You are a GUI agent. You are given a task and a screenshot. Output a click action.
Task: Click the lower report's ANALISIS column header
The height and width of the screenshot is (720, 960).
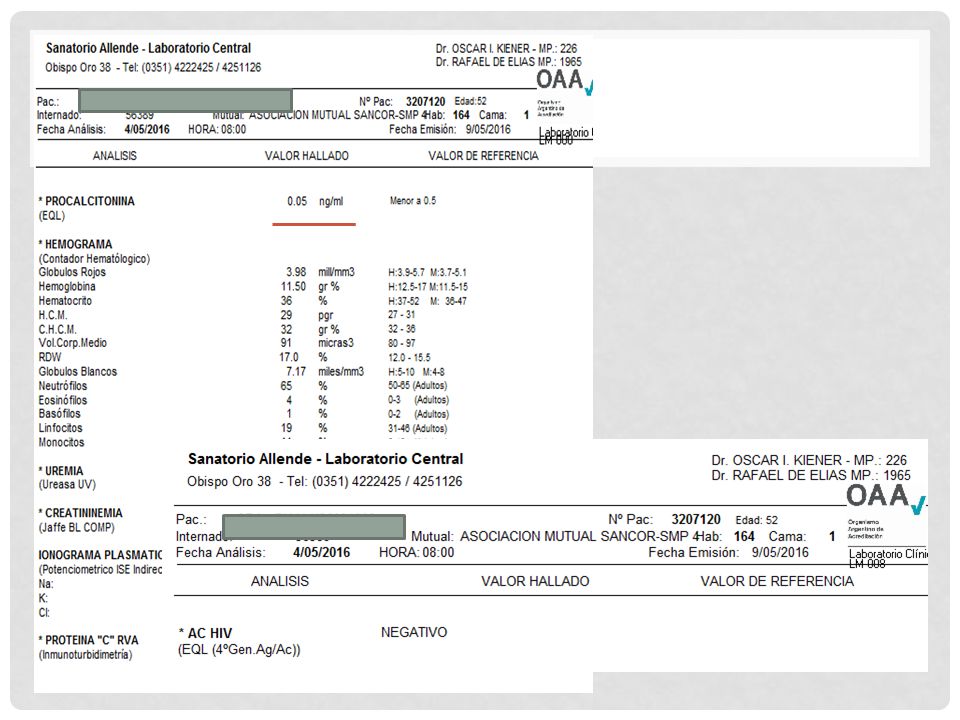pyautogui.click(x=280, y=582)
